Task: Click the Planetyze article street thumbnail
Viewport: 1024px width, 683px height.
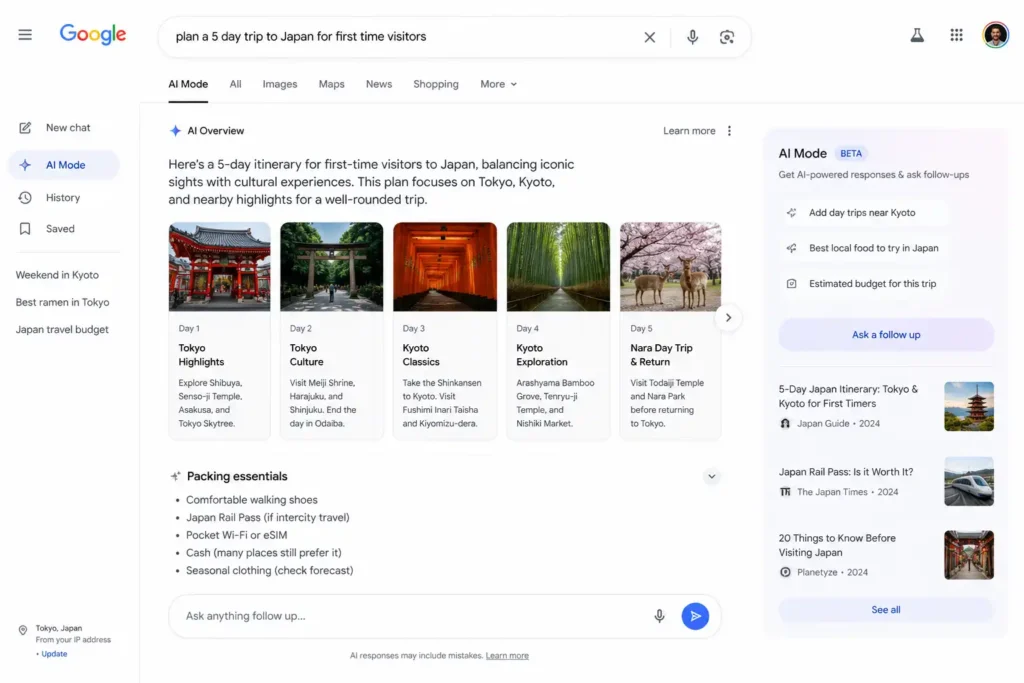Action: 968,555
